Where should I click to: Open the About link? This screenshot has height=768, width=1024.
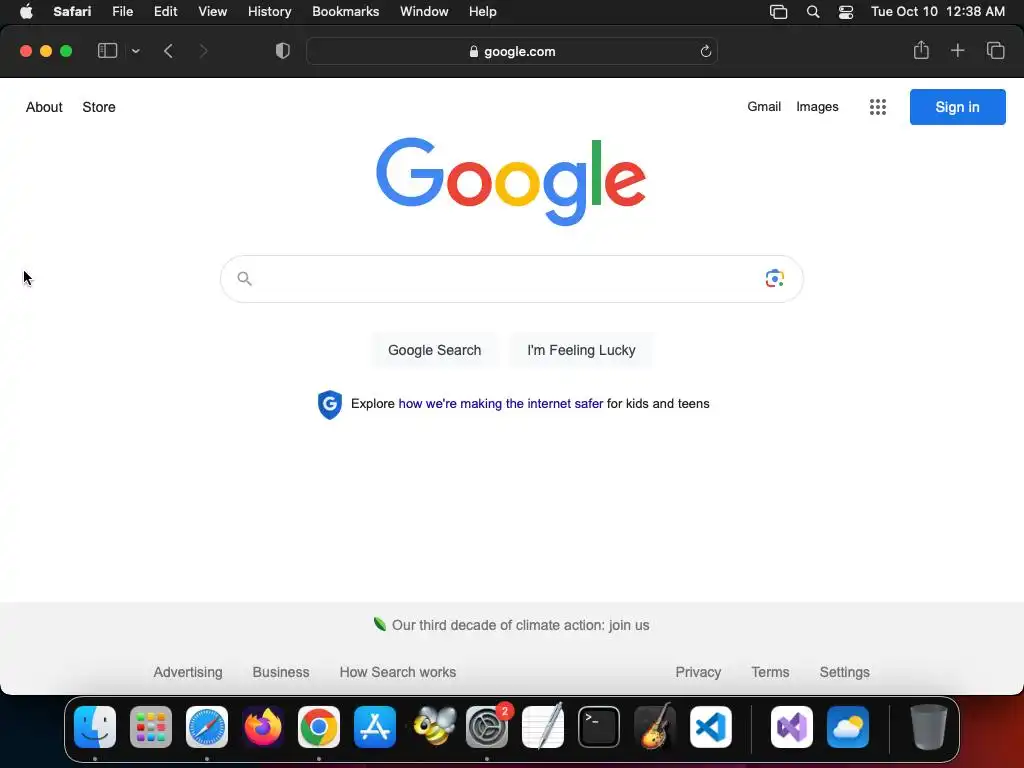[x=44, y=107]
